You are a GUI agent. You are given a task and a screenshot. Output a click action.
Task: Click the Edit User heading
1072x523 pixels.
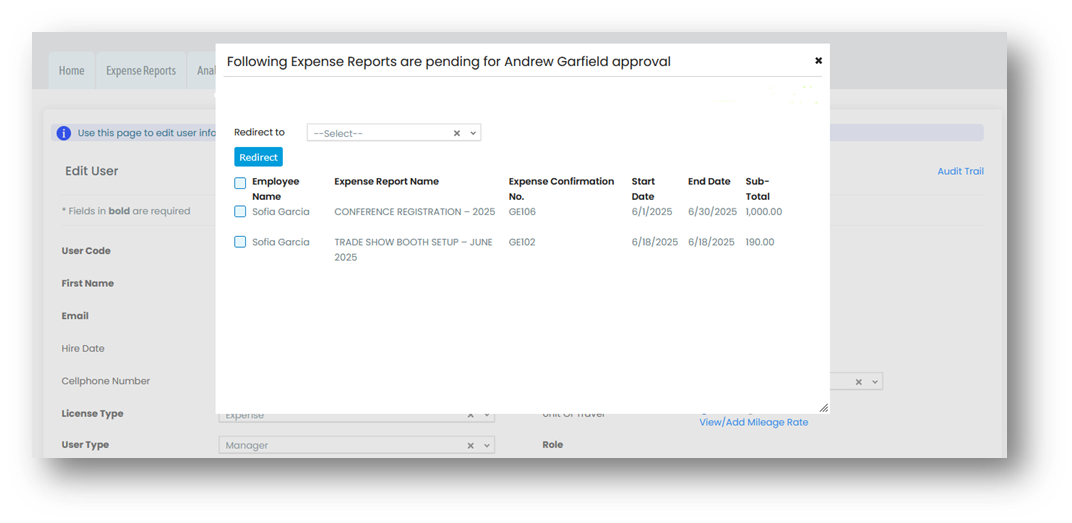92,171
